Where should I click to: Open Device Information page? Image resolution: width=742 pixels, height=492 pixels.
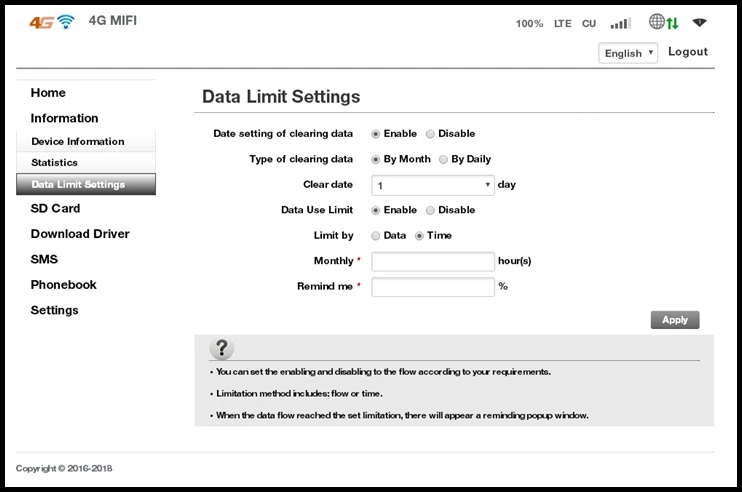[77, 142]
